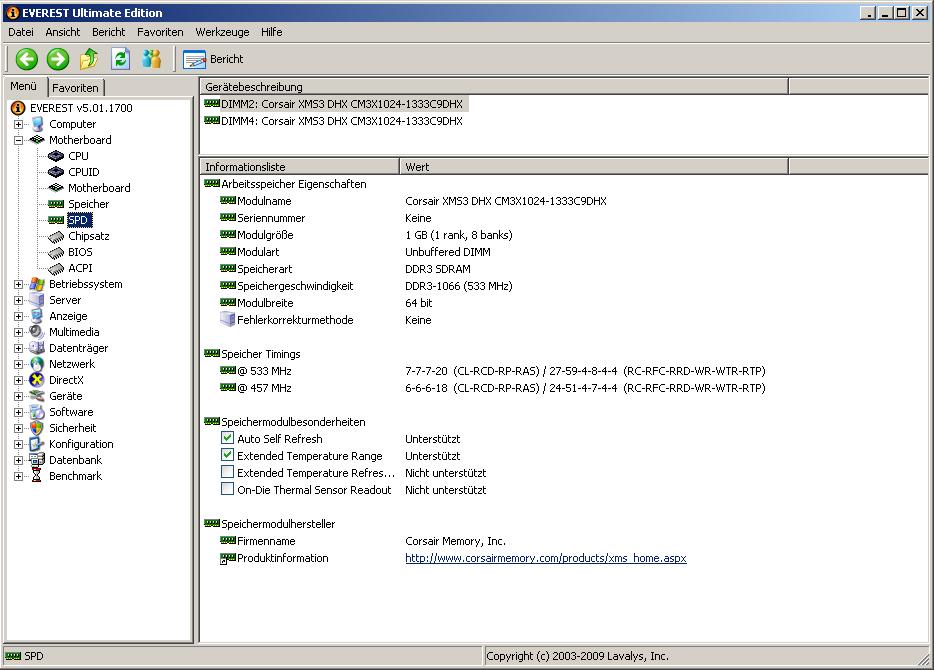
Task: Toggle Auto Self Refresh checkbox
Action: coord(227,438)
